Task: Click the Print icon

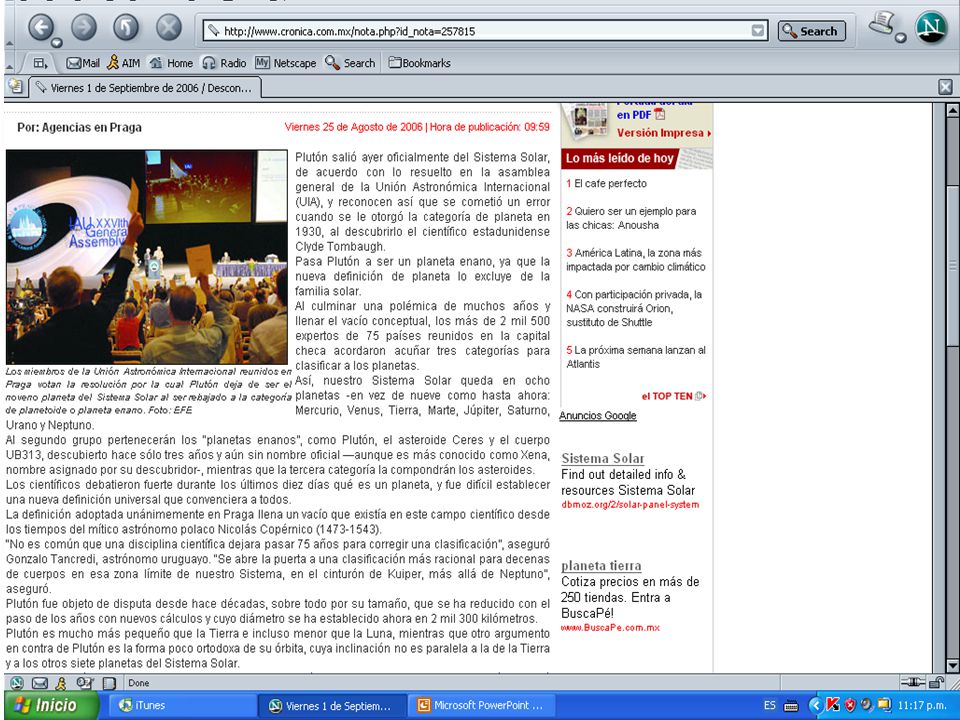Action: pyautogui.click(x=882, y=24)
